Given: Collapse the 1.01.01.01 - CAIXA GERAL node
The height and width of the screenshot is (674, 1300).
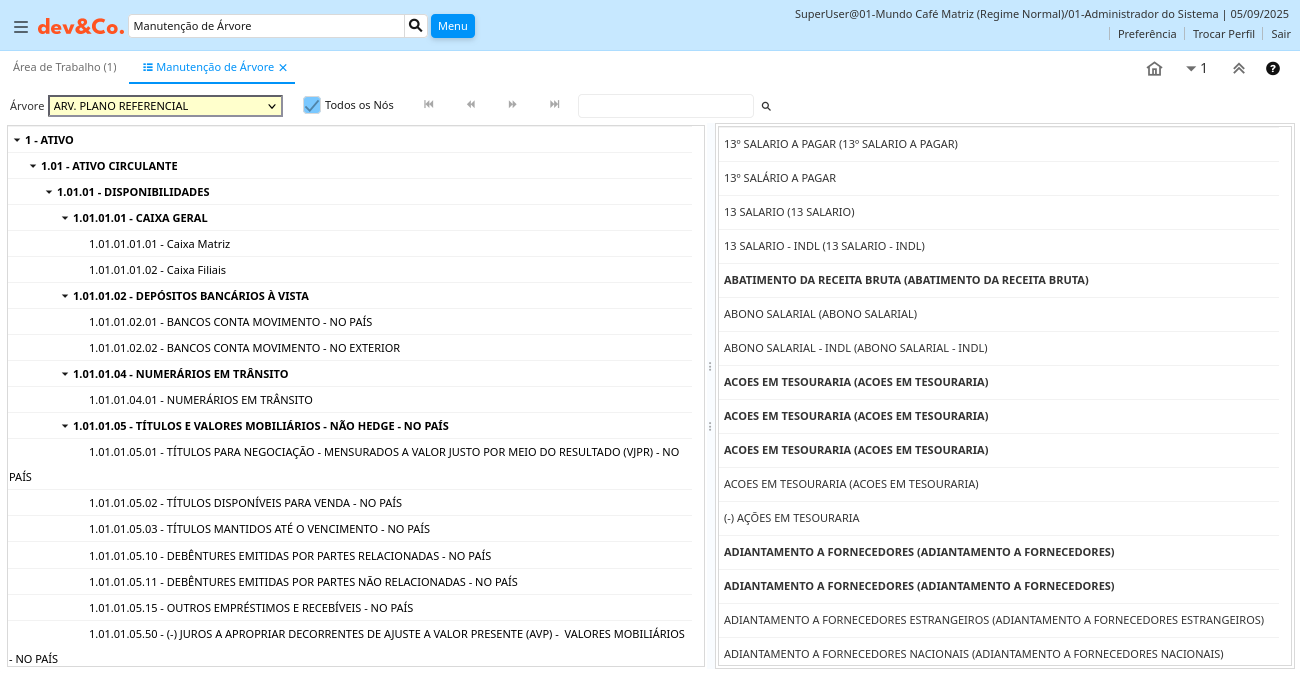Looking at the screenshot, I should point(65,218).
